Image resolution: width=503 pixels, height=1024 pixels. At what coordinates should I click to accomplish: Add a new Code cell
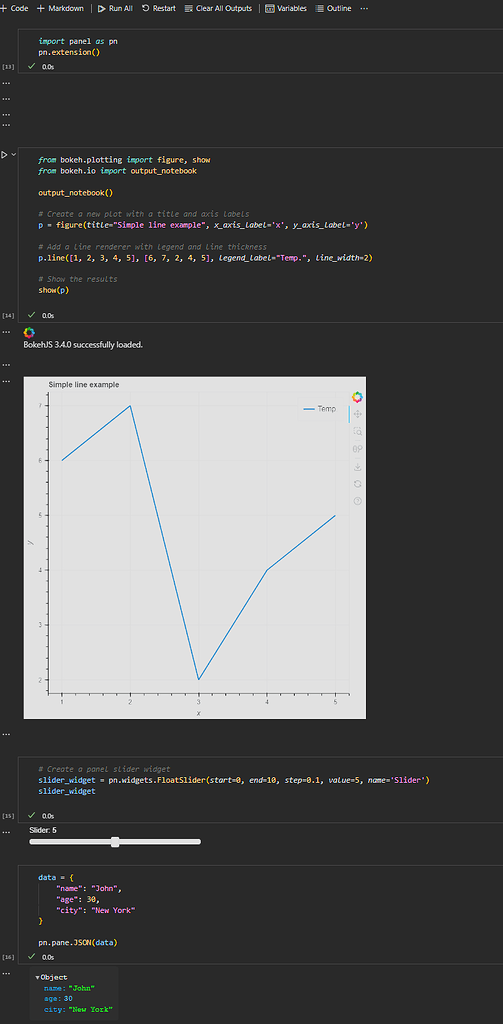pyautogui.click(x=14, y=8)
